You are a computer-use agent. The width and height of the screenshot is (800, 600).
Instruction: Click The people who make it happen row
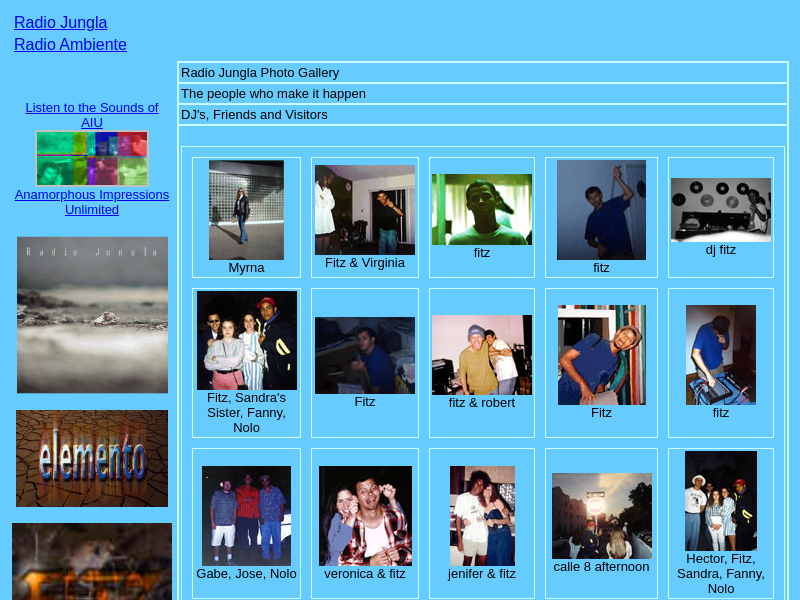click(273, 94)
